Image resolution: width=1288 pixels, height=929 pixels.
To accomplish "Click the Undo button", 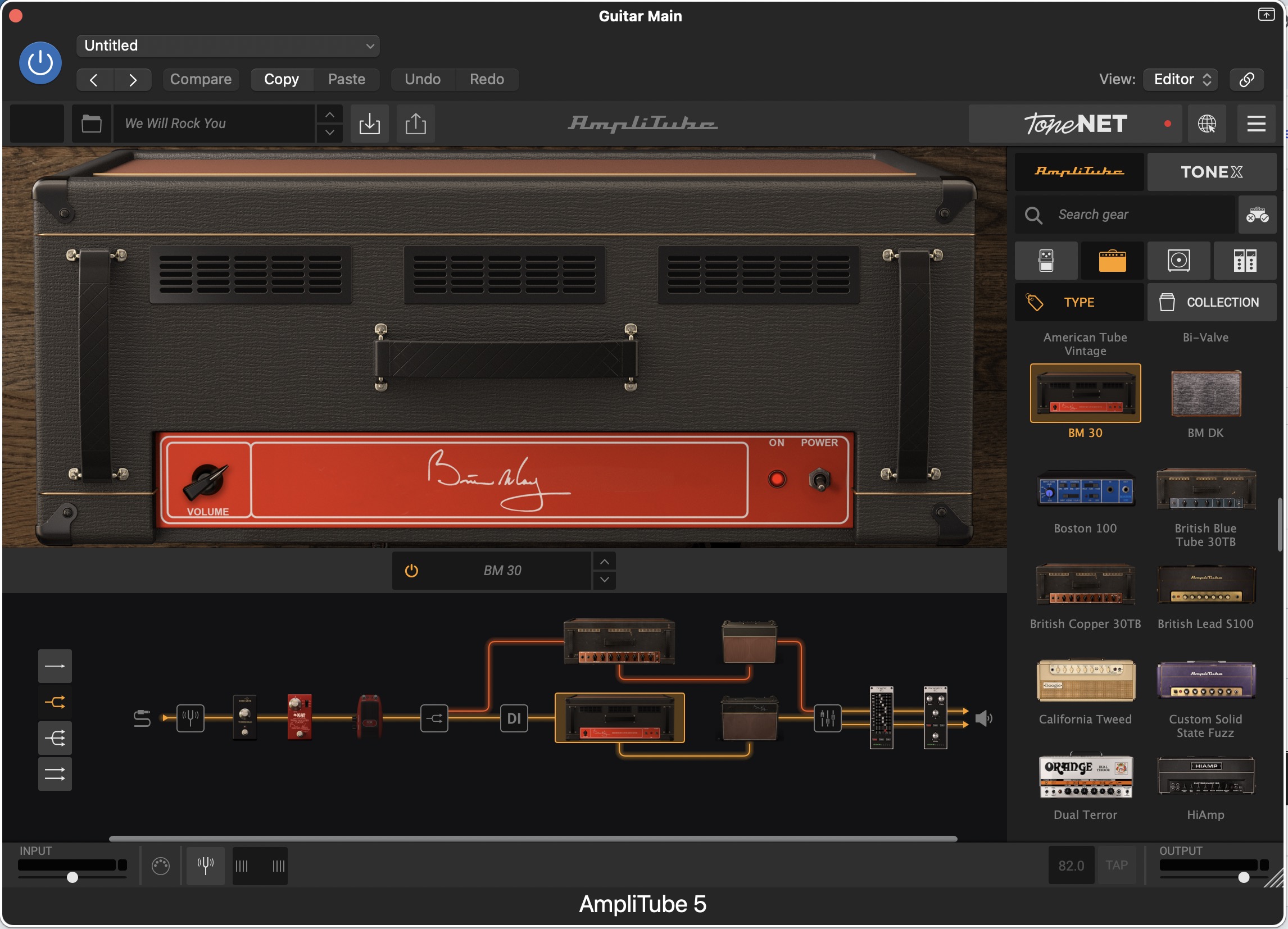I will coord(423,79).
